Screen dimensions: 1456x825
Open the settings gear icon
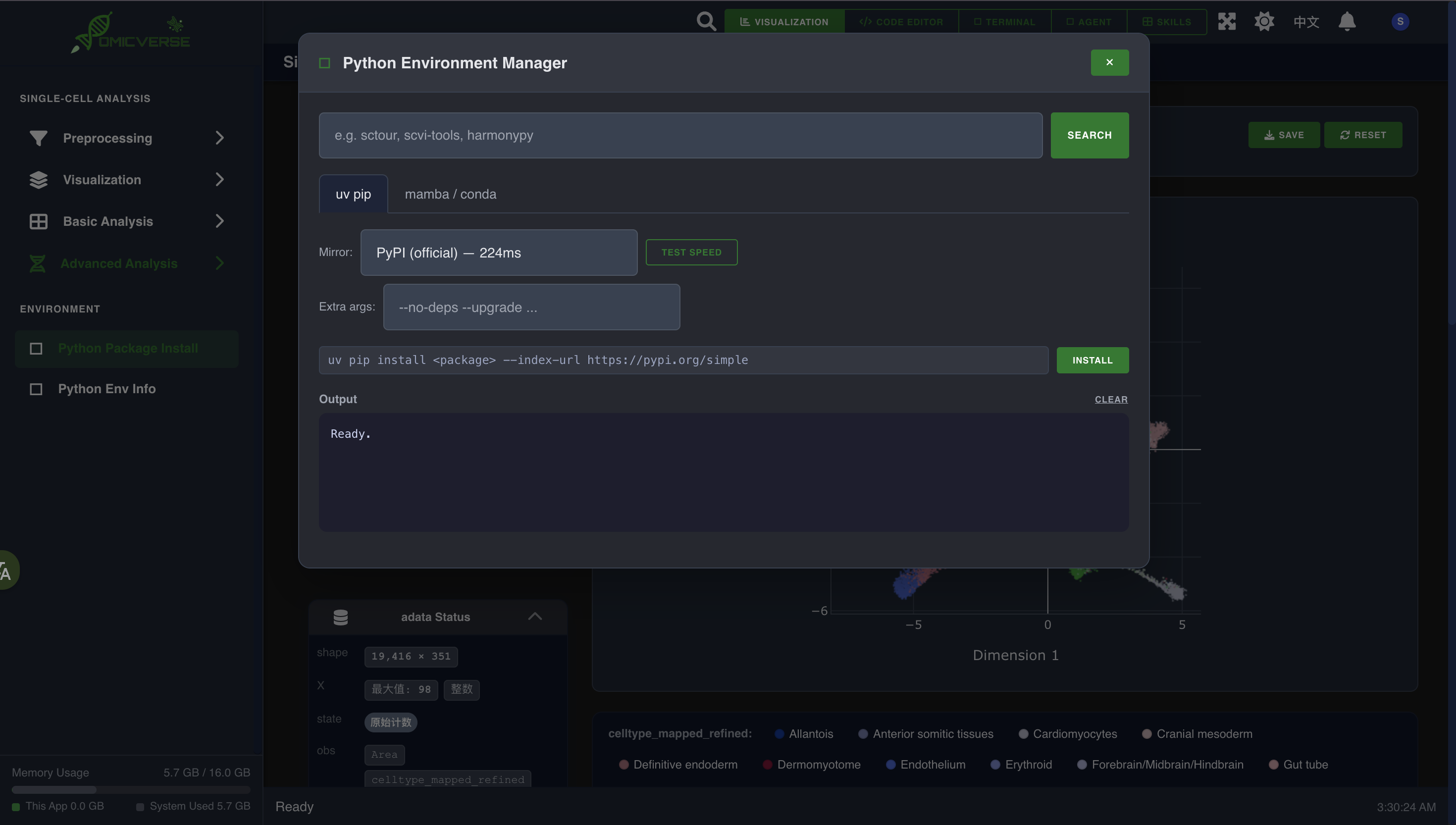tap(1264, 21)
